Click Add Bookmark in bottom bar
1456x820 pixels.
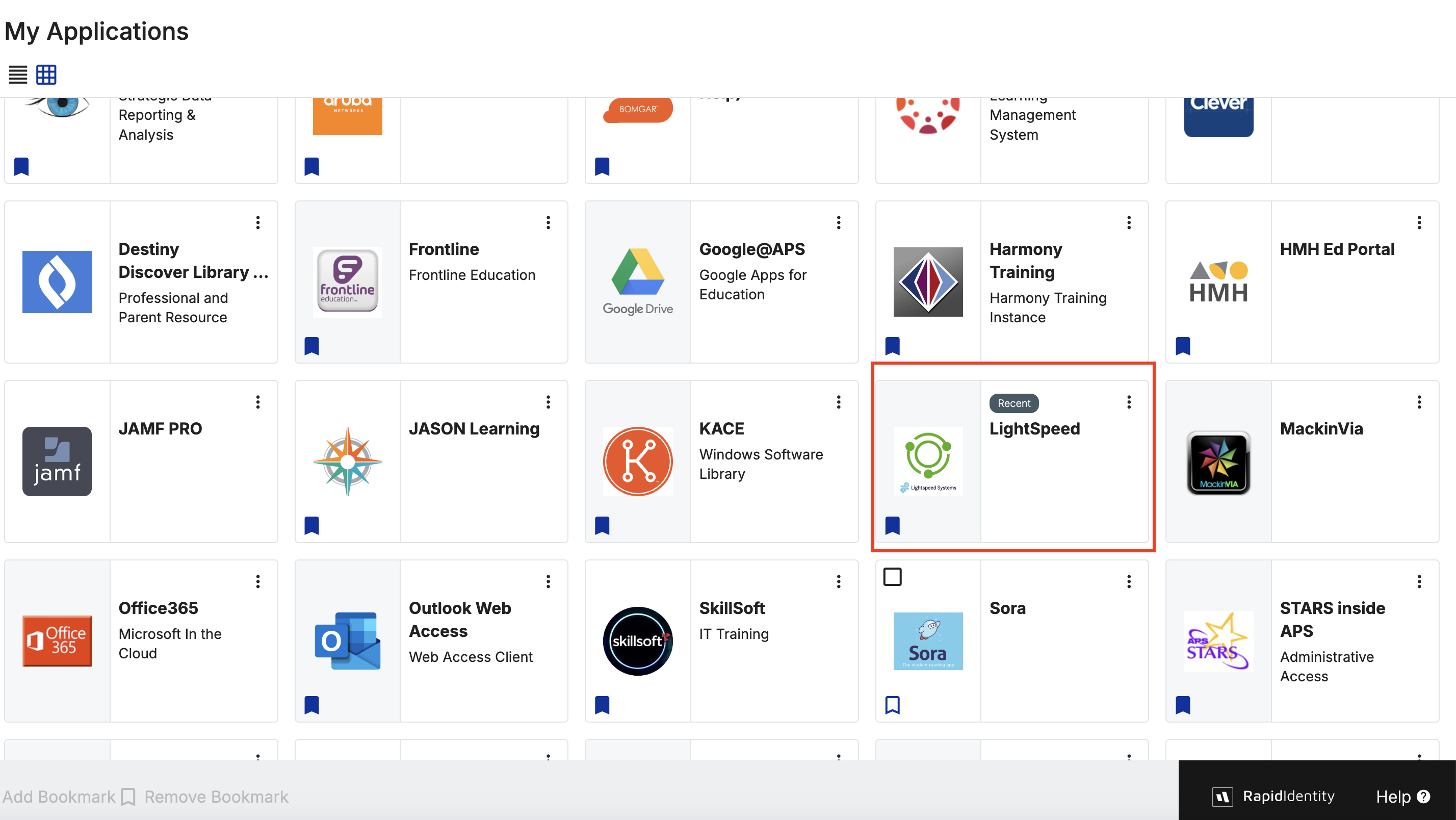pos(58,796)
